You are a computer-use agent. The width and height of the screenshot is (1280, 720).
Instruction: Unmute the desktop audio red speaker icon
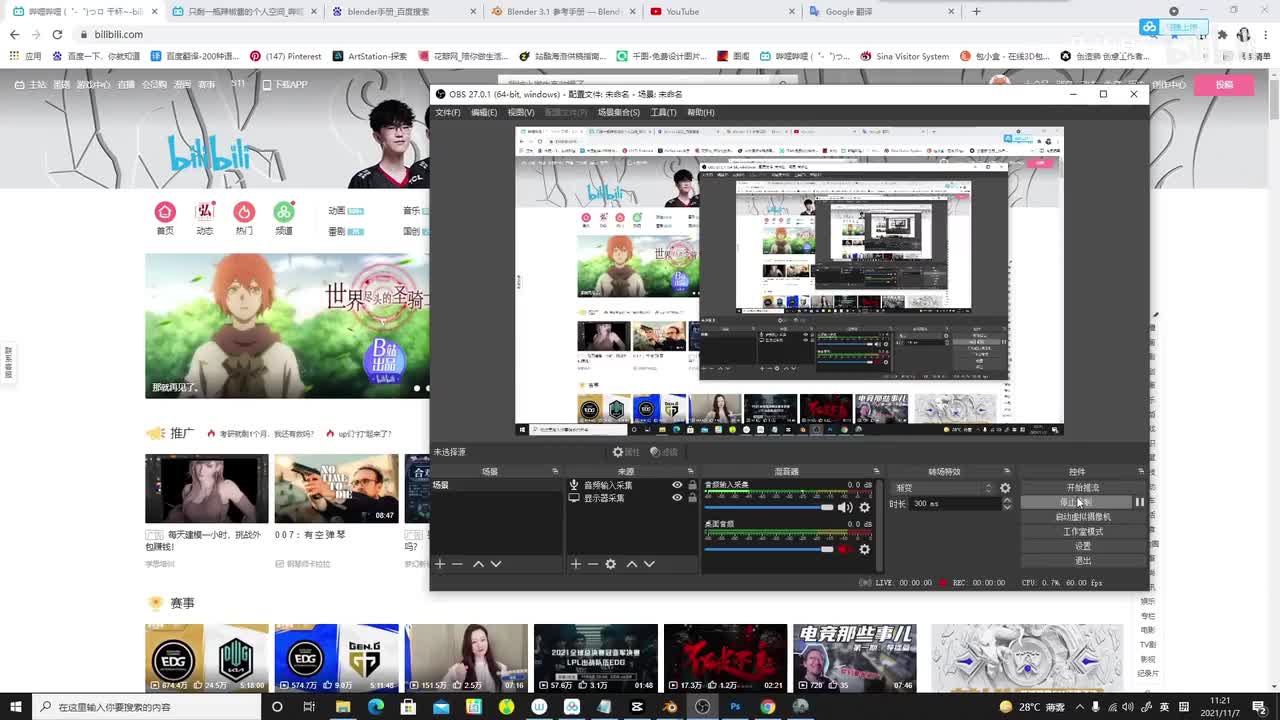pos(845,548)
